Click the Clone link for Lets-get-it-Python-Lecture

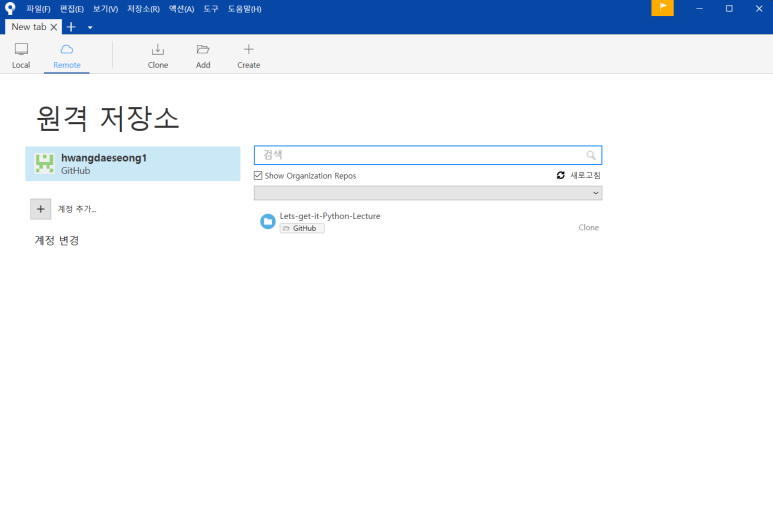coord(588,227)
